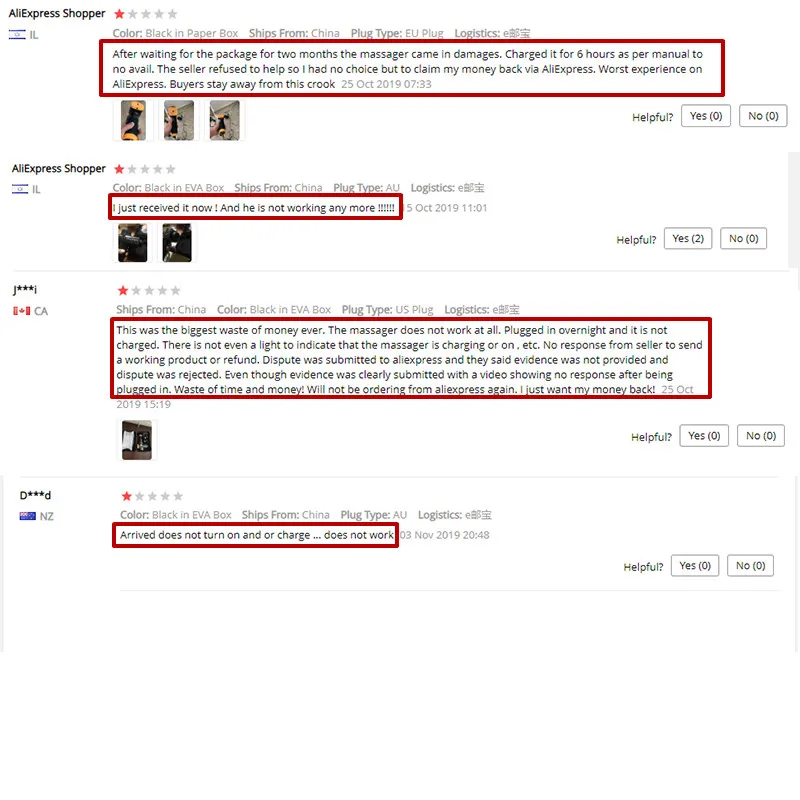800x800 pixels.
Task: Vote No (0) on D***d's review
Action: point(751,565)
